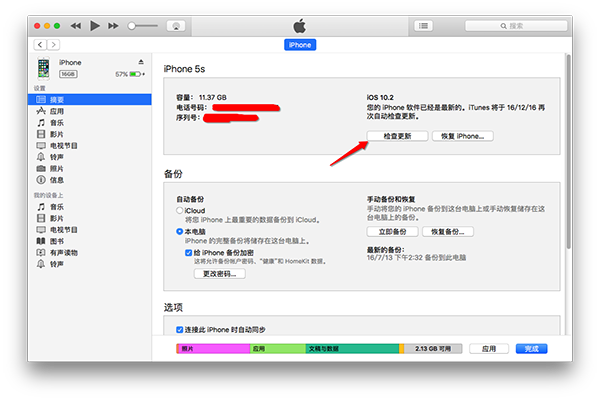Click the 57% battery indicator

click(130, 74)
